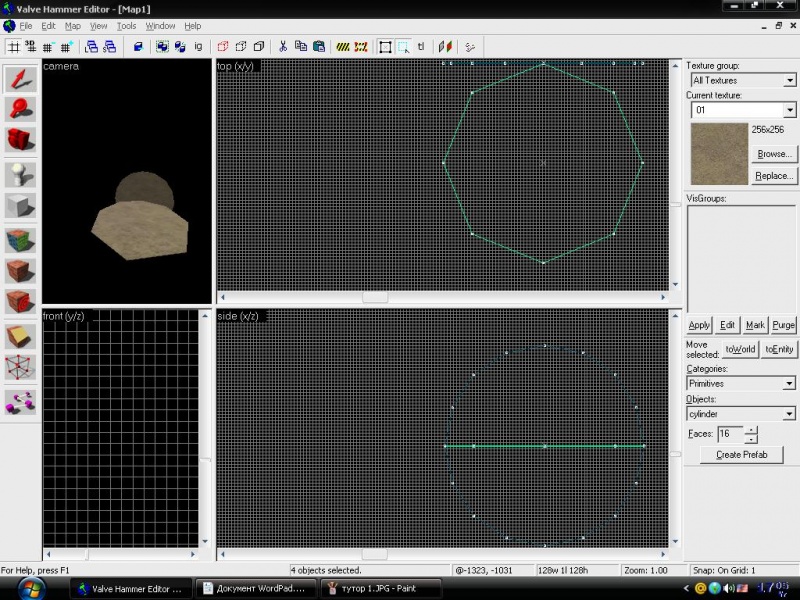The image size is (800, 600).
Task: Click the toEntity button
Action: coord(779,349)
